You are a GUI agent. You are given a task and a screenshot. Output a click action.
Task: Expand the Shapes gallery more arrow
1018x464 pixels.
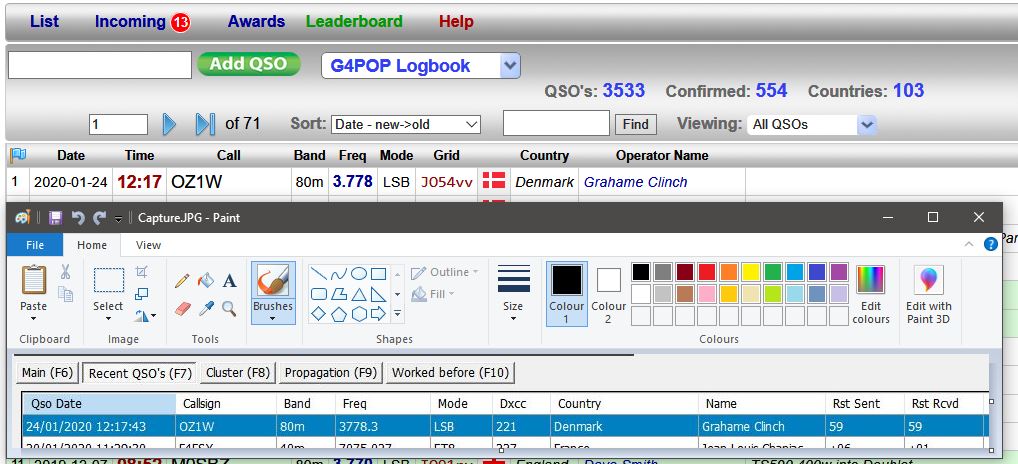(x=397, y=313)
